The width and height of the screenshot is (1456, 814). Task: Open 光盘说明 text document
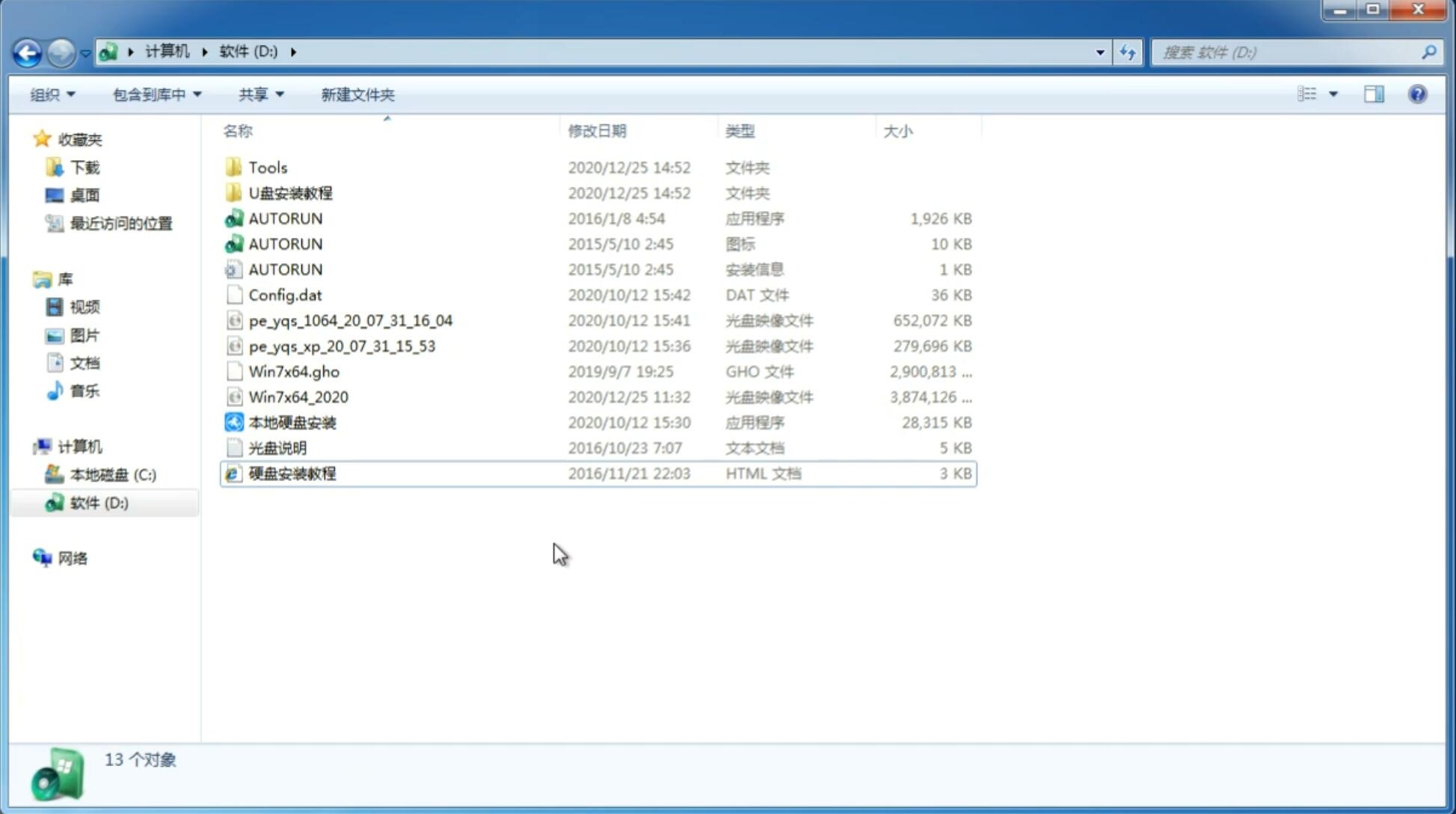pyautogui.click(x=277, y=447)
